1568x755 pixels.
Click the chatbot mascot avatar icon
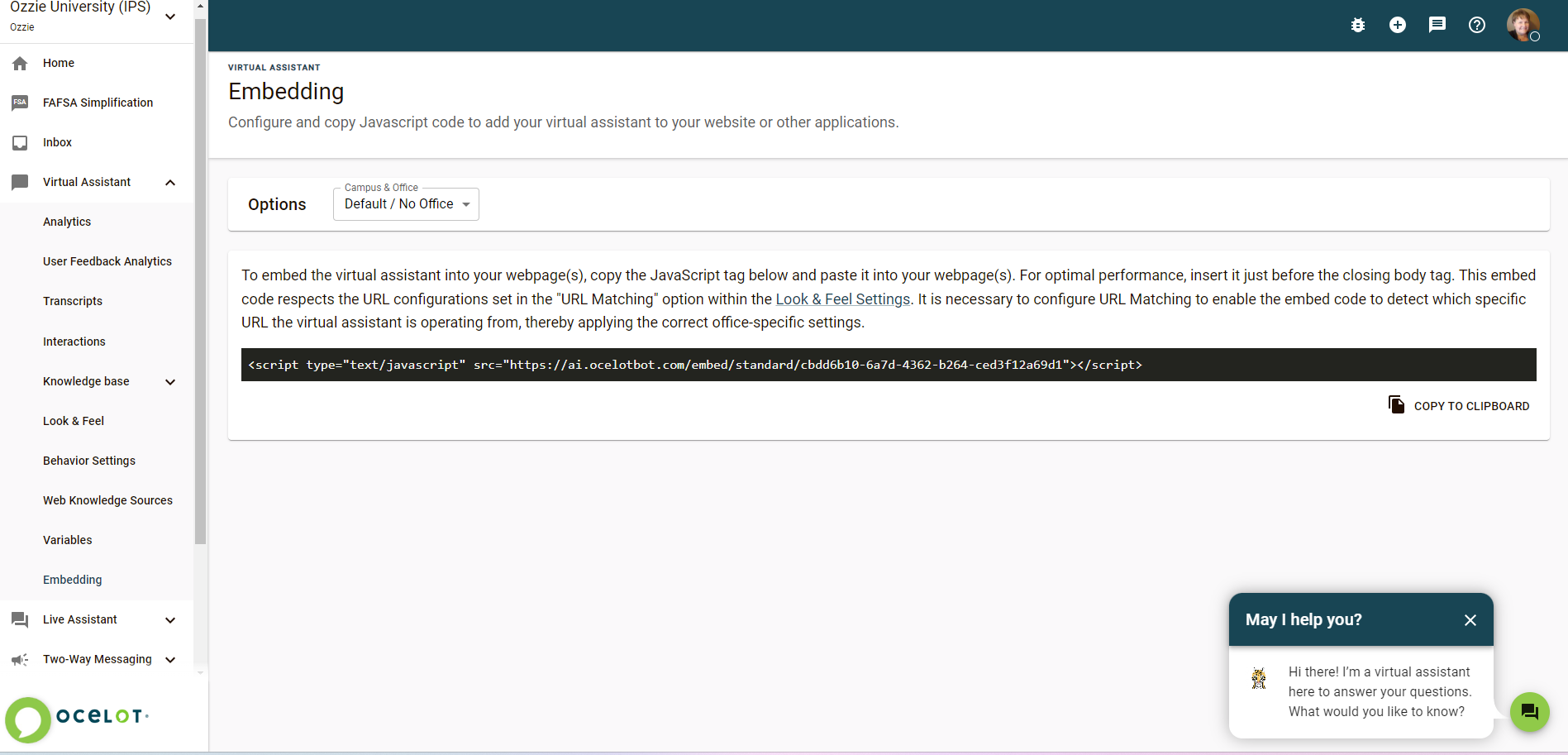click(1259, 679)
